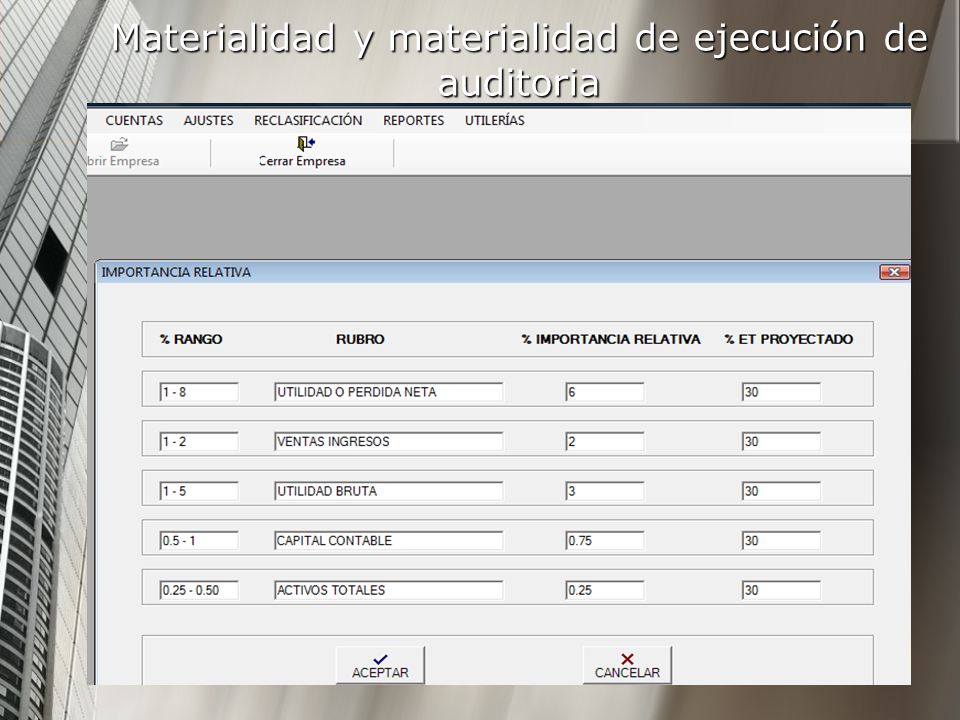Open the UTILERÍAS menu
The width and height of the screenshot is (960, 720).
pyautogui.click(x=494, y=121)
